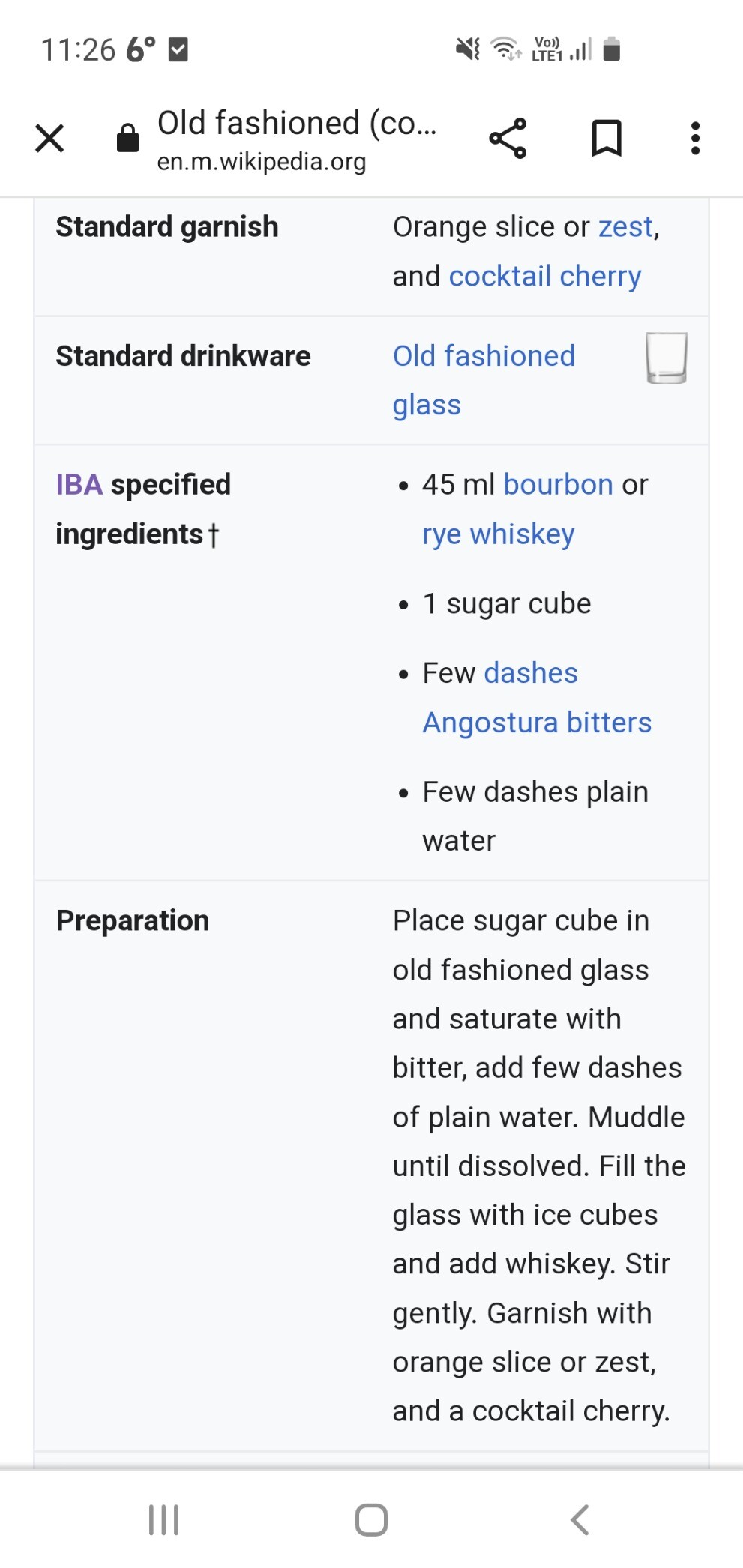The image size is (743, 1568).
Task: Share the Old fashioned page
Action: point(508,139)
